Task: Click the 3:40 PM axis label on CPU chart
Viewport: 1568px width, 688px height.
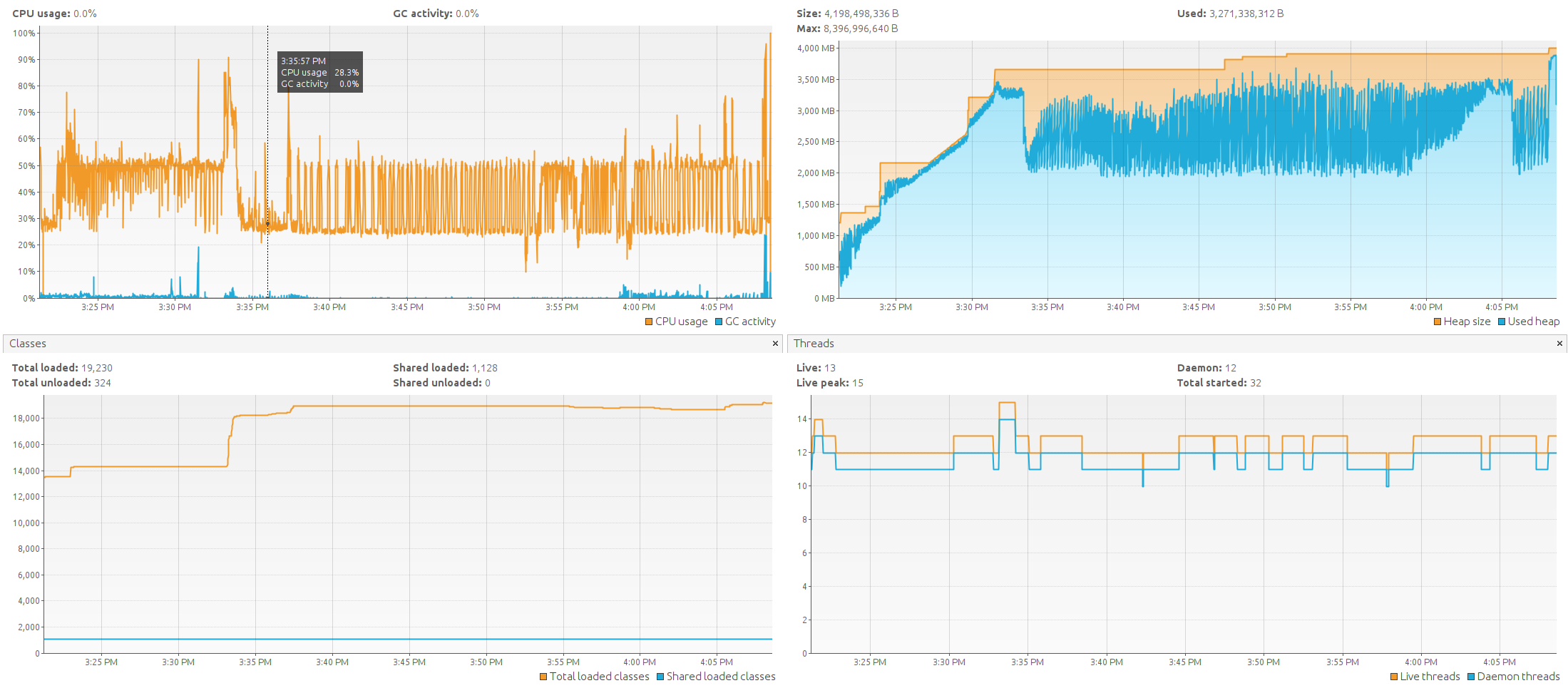Action: [x=329, y=307]
